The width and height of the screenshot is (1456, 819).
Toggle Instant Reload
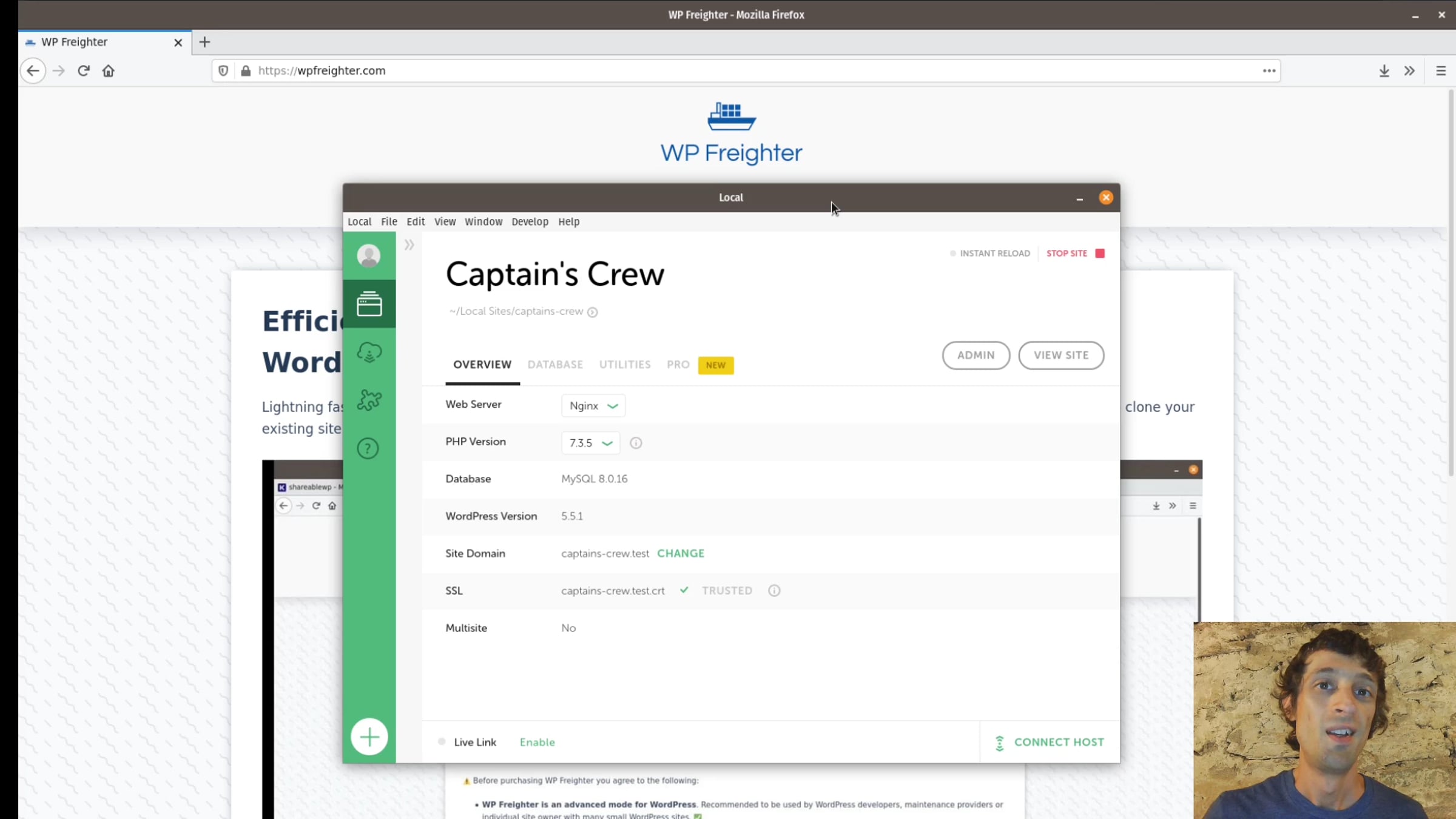990,253
